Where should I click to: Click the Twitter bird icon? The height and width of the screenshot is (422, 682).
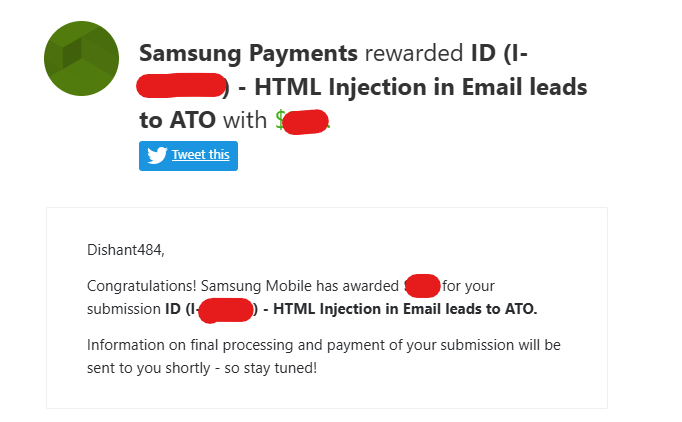pyautogui.click(x=157, y=155)
